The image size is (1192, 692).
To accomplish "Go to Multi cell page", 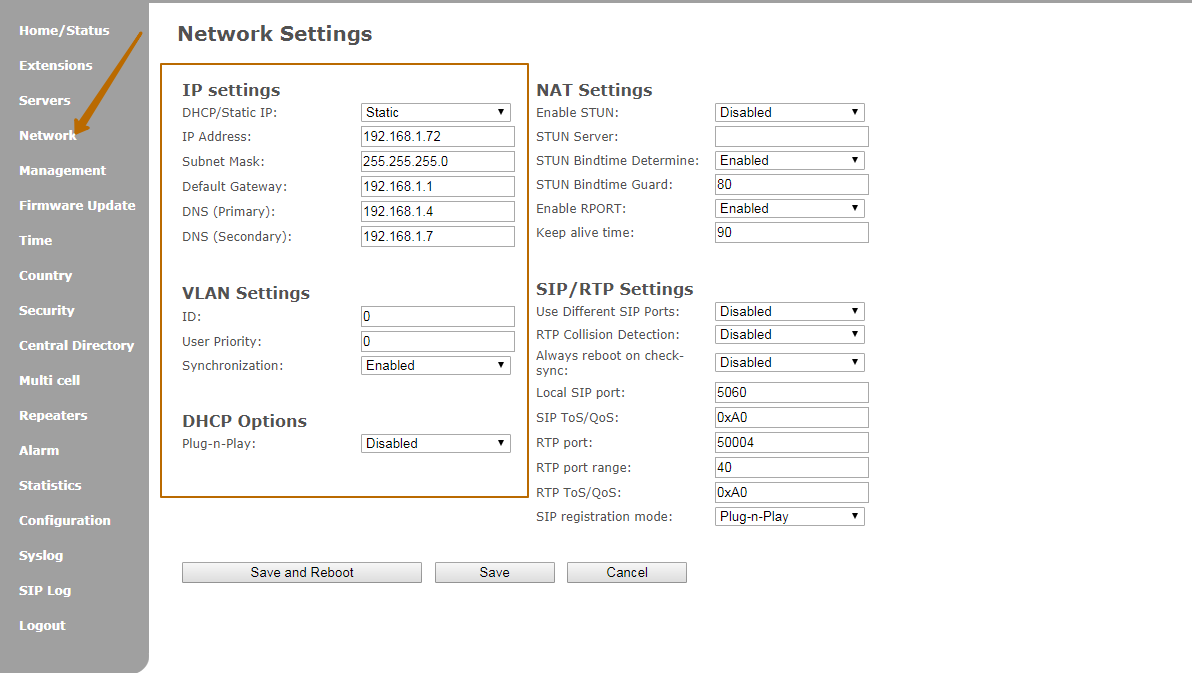I will tap(49, 380).
